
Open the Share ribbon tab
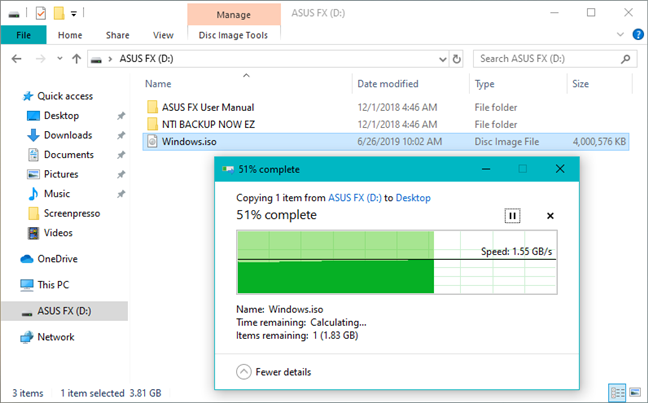(117, 35)
